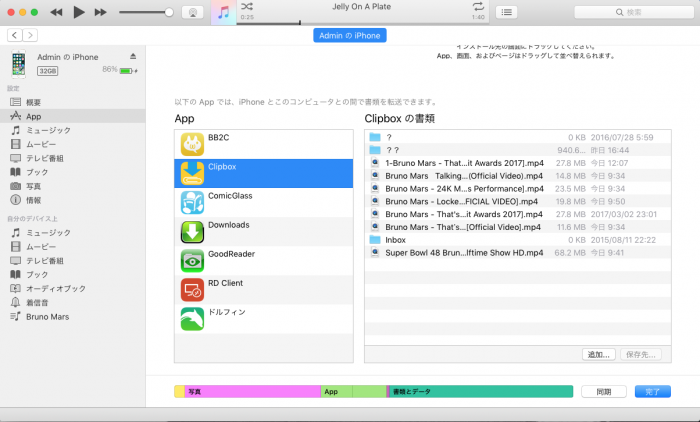The image size is (700, 422).
Task: Seek within the Jelly On A Plate progress bar
Action: tap(362, 23)
